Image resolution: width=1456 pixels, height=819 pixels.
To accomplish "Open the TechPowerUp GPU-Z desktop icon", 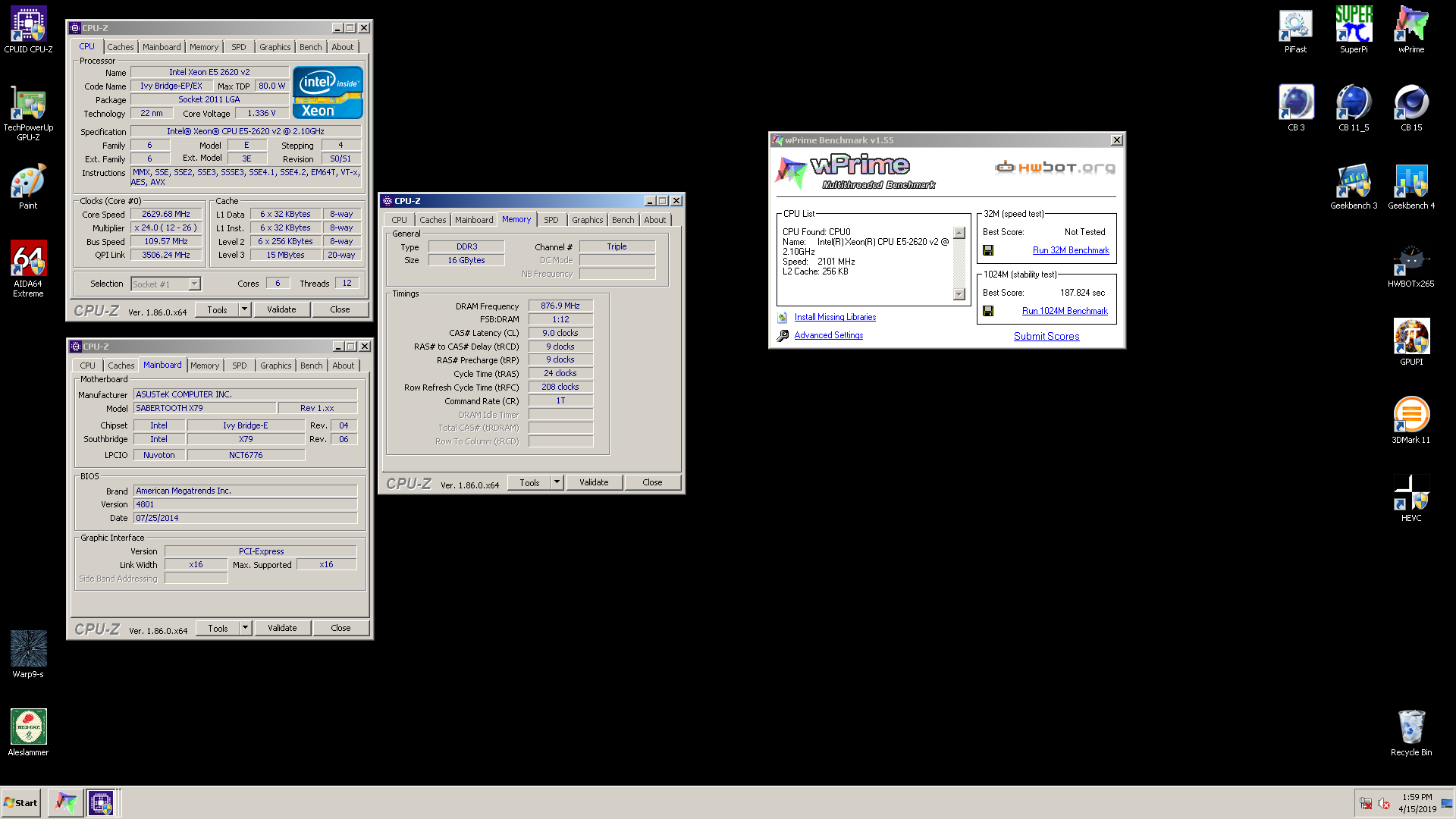I will (x=28, y=112).
